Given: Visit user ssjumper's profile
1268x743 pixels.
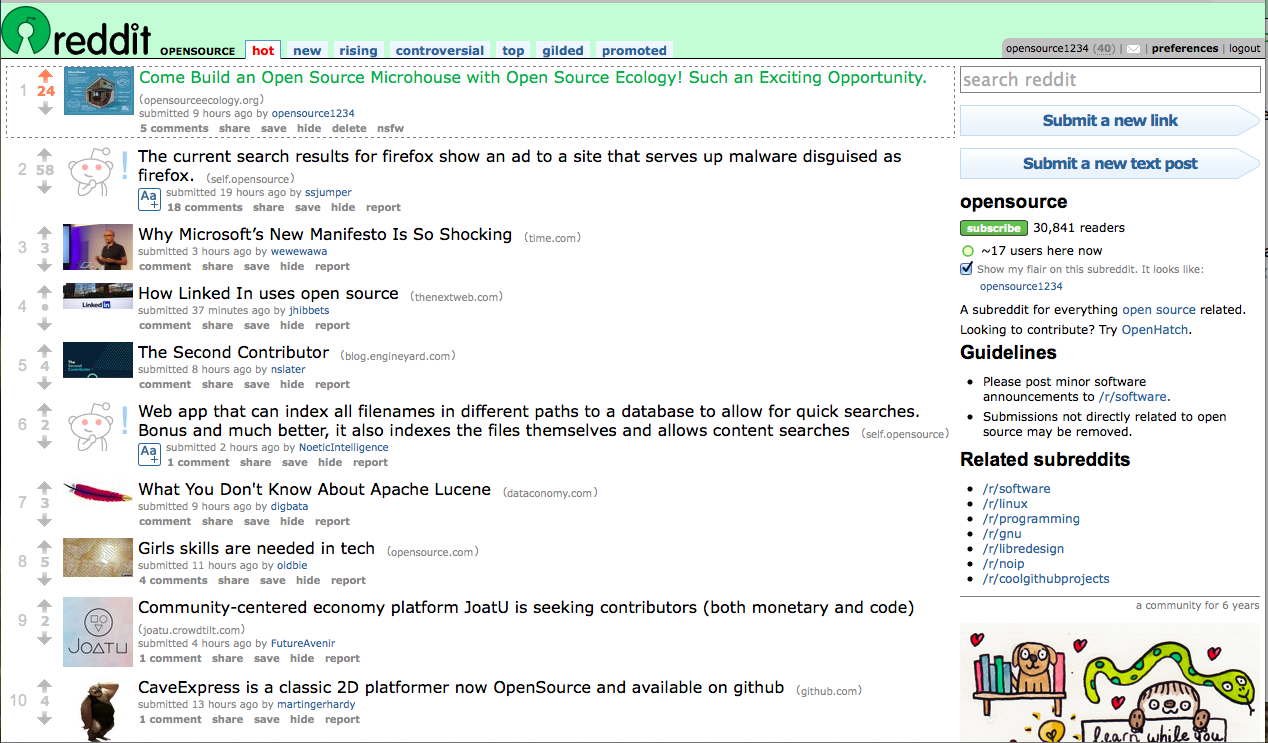Looking at the screenshot, I should [x=328, y=192].
